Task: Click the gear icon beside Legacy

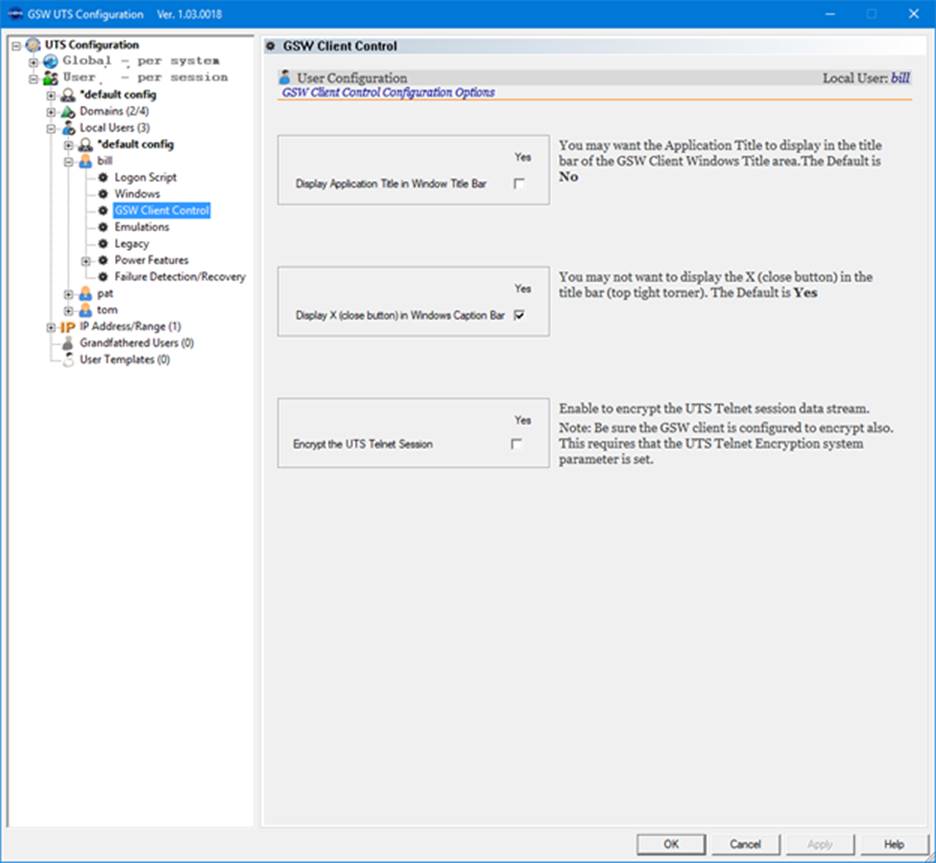Action: 103,244
